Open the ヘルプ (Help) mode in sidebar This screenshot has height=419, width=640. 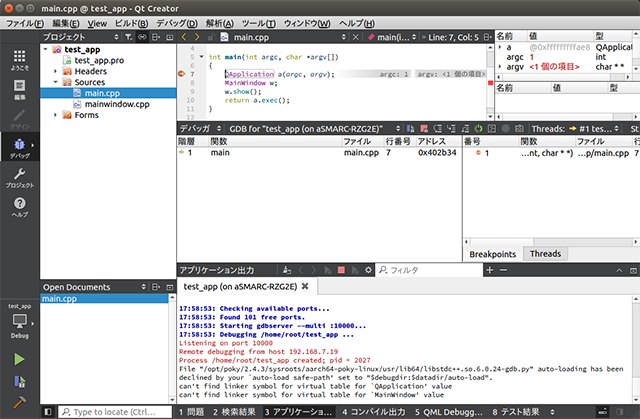click(20, 207)
